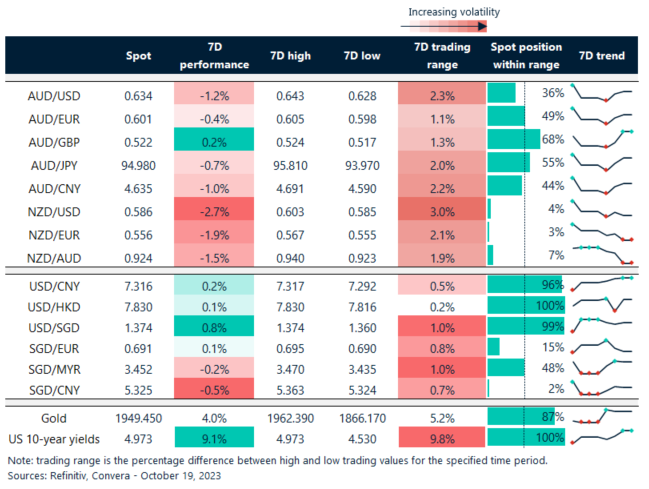The height and width of the screenshot is (489, 649).
Task: Select the US 10-year yields 100% bar
Action: click(525, 436)
